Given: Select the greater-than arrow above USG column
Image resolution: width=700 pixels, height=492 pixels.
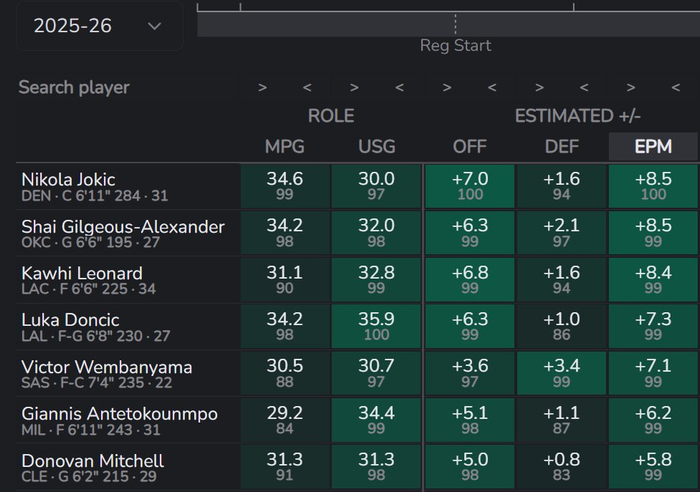Looking at the screenshot, I should point(354,87).
